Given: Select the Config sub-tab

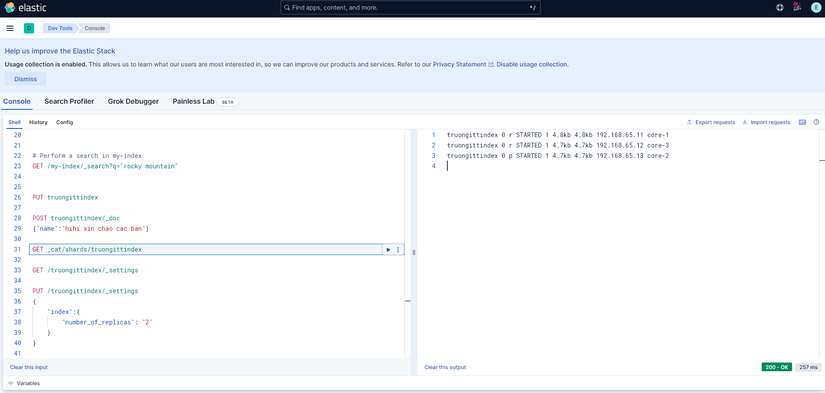Looking at the screenshot, I should click(65, 122).
